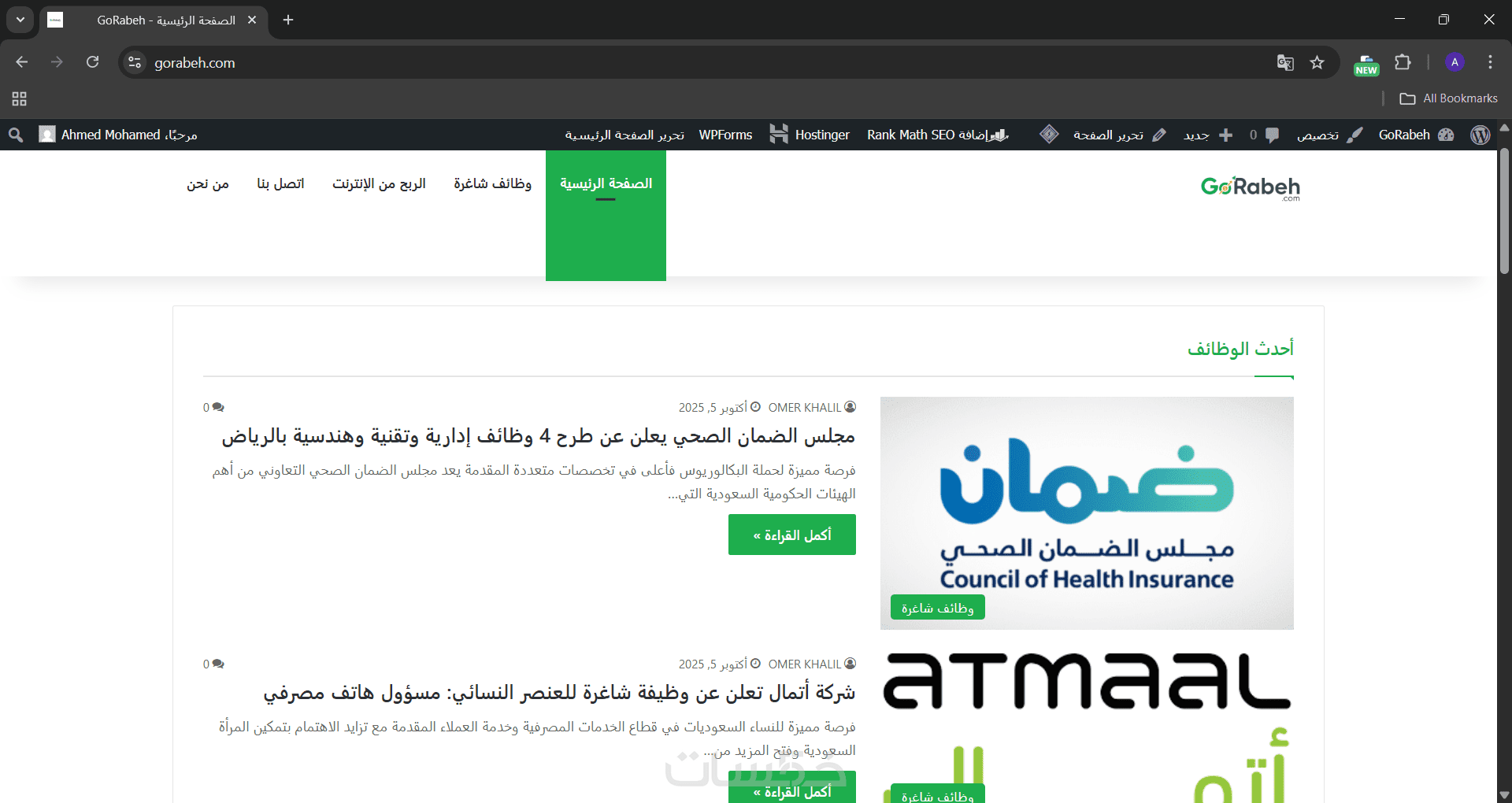Screen dimensions: 1512x803
Task: Click the address bar URL field
Action: click(x=709, y=62)
